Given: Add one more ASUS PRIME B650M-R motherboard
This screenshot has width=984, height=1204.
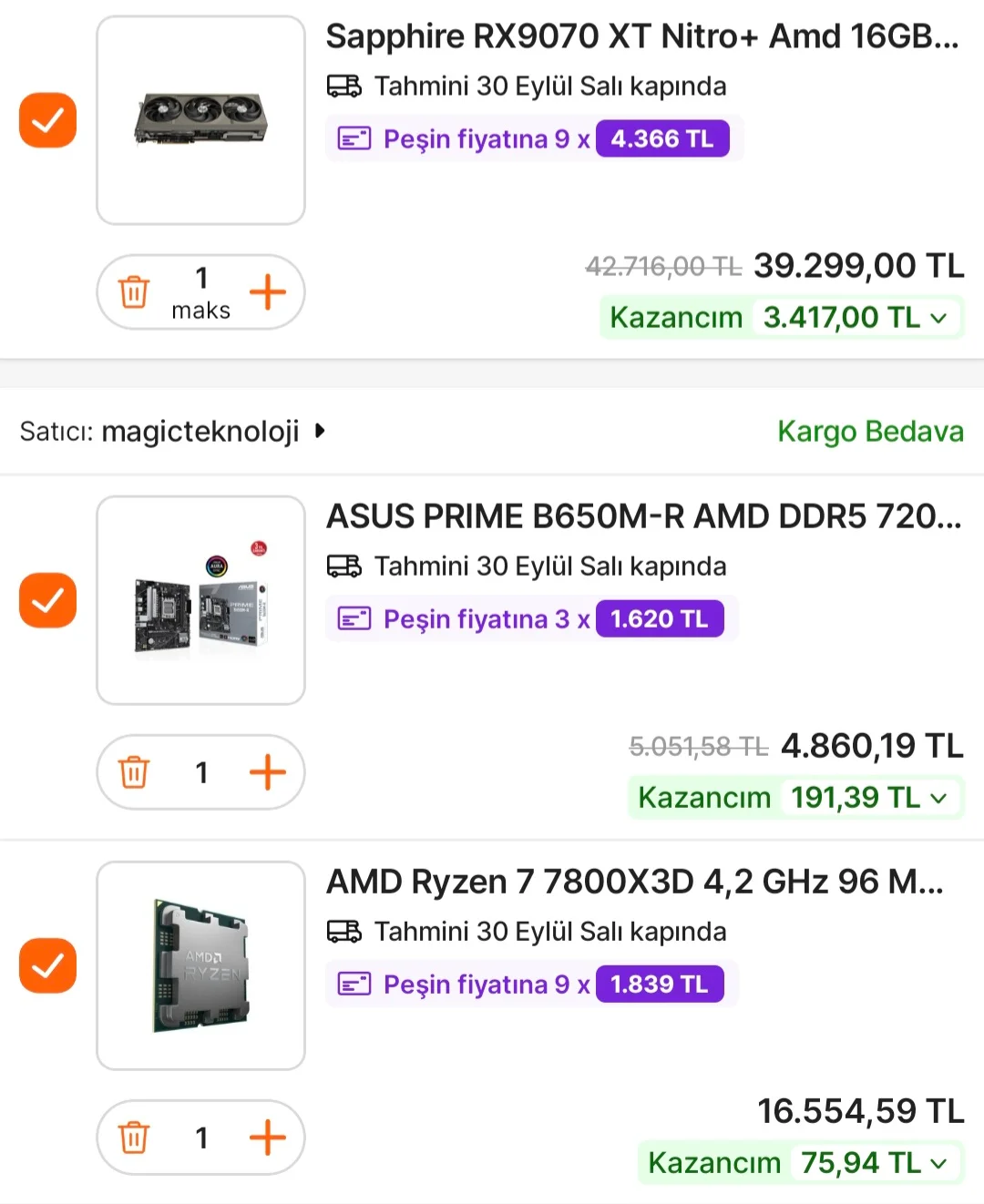Looking at the screenshot, I should [x=268, y=772].
